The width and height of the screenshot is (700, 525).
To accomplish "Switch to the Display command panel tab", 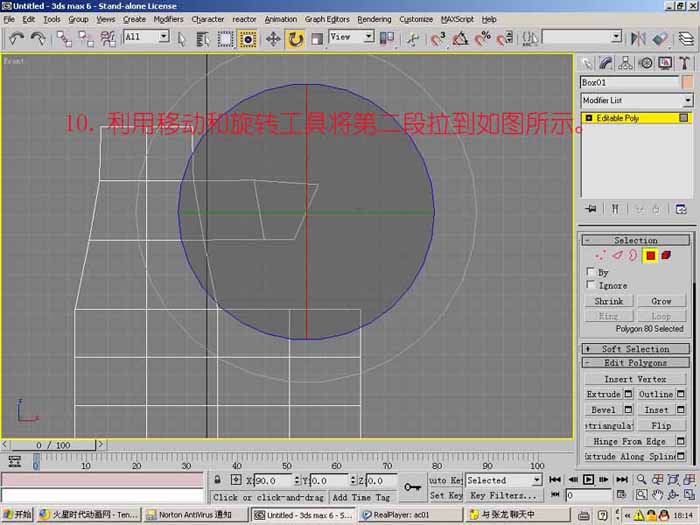I will tap(665, 63).
